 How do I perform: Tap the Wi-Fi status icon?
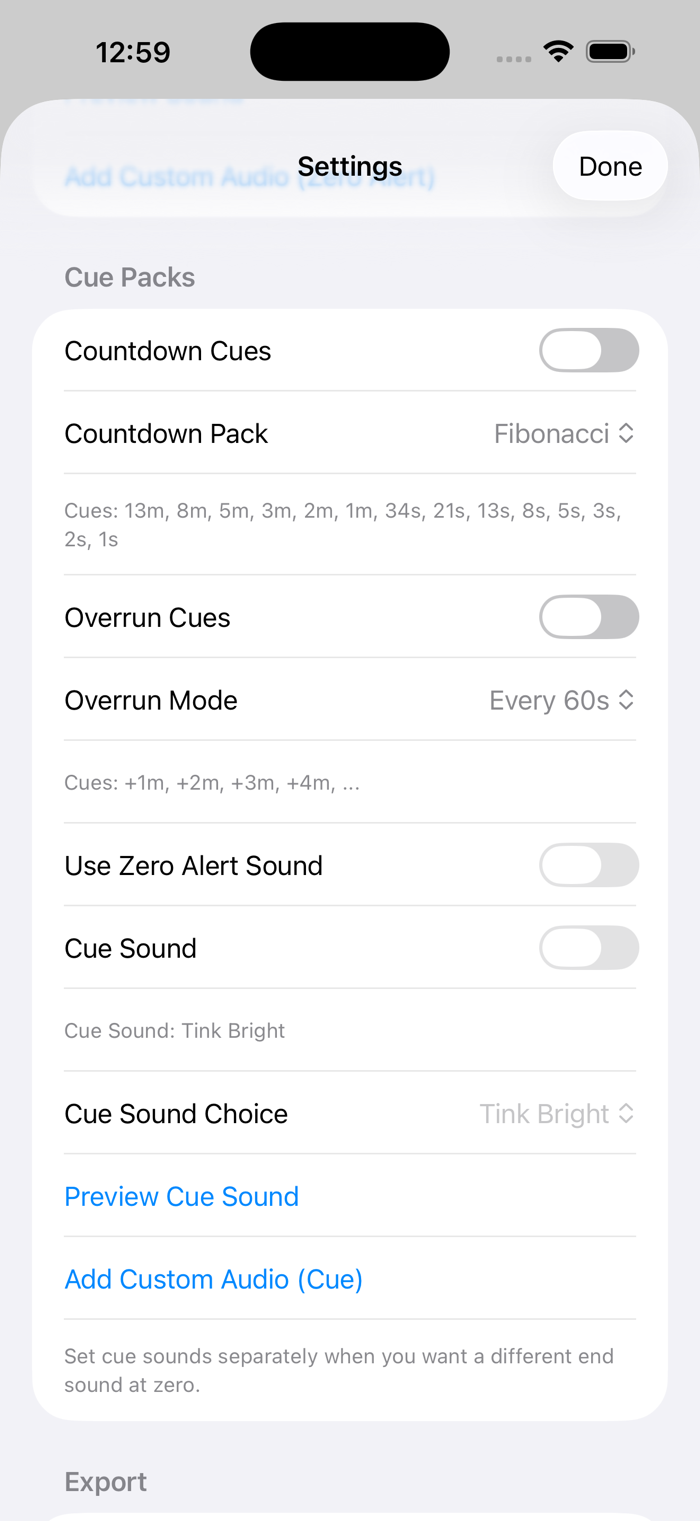click(x=557, y=51)
